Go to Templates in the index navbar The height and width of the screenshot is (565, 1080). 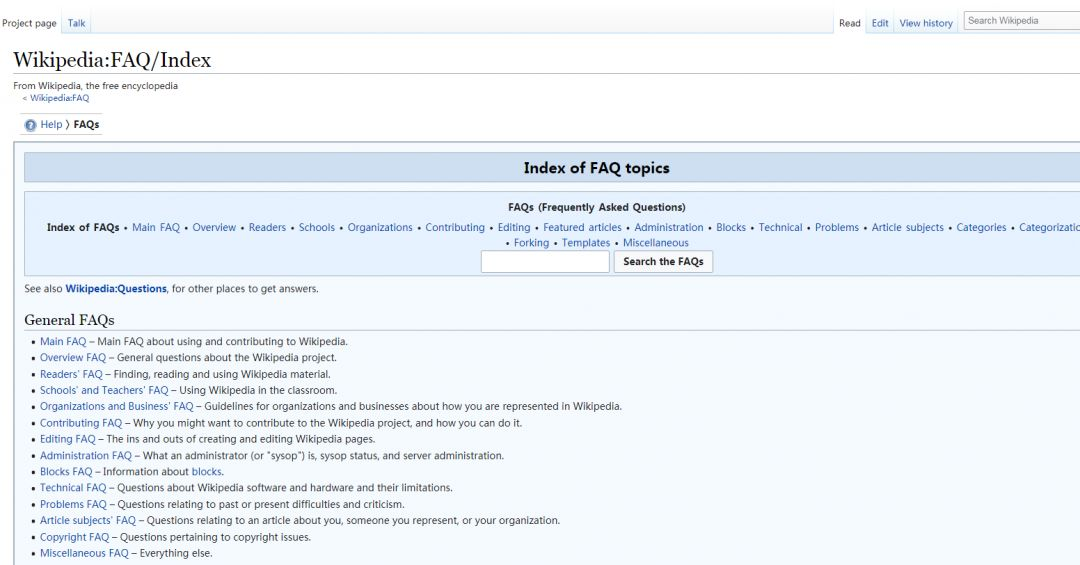(585, 243)
